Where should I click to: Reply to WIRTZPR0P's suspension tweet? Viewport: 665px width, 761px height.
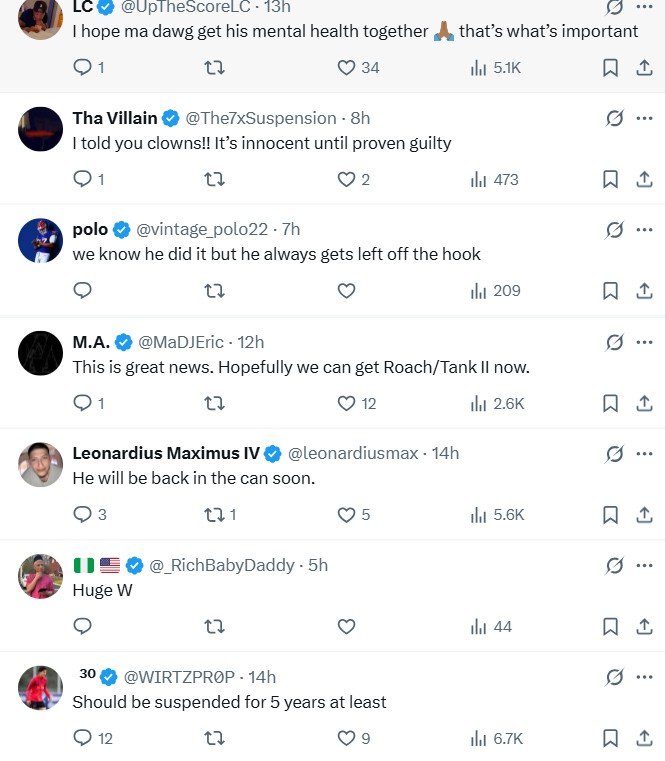pos(83,739)
